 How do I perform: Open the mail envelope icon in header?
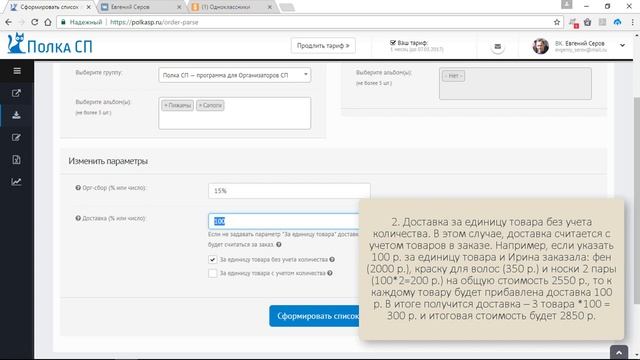pyautogui.click(x=498, y=47)
